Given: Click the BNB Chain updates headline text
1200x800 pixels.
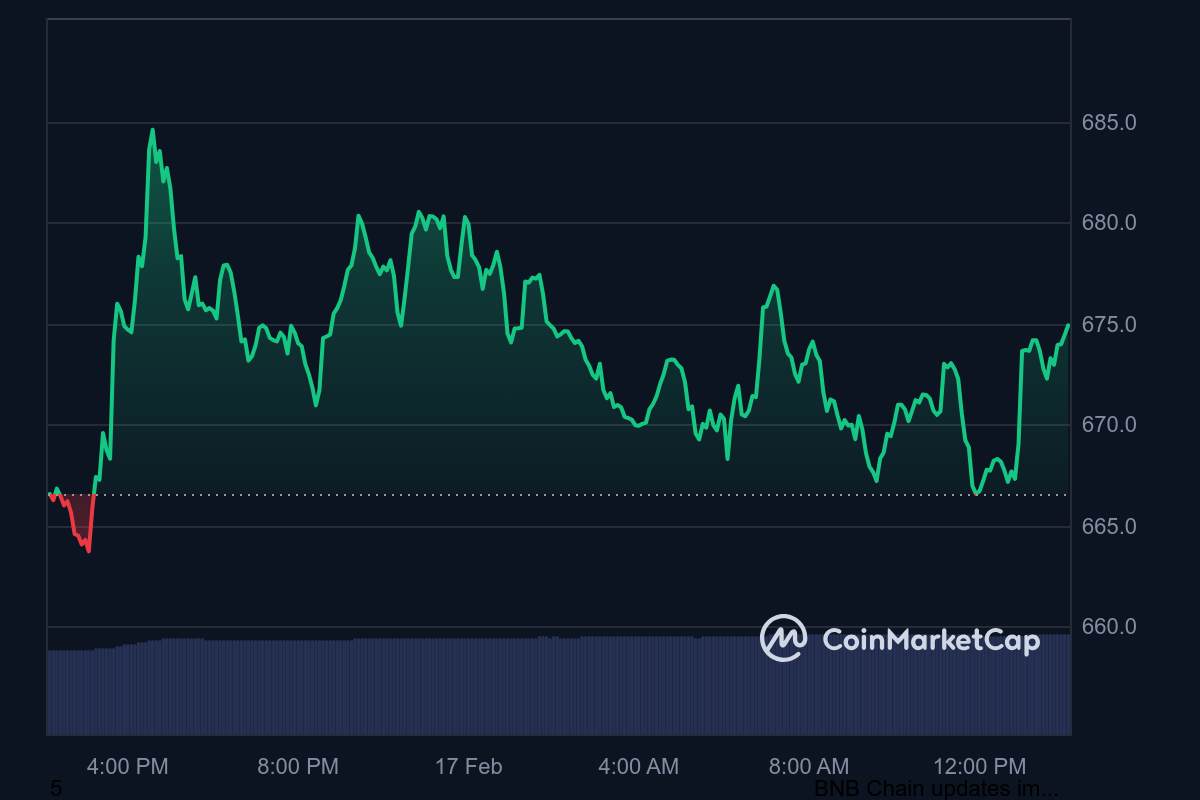Looking at the screenshot, I should (x=936, y=789).
